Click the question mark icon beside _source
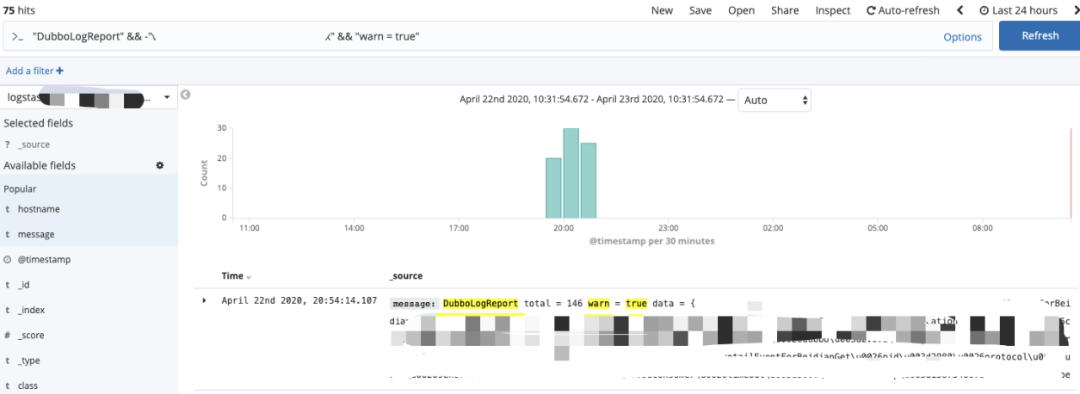Viewport: 1080px width, 394px height. [7, 145]
